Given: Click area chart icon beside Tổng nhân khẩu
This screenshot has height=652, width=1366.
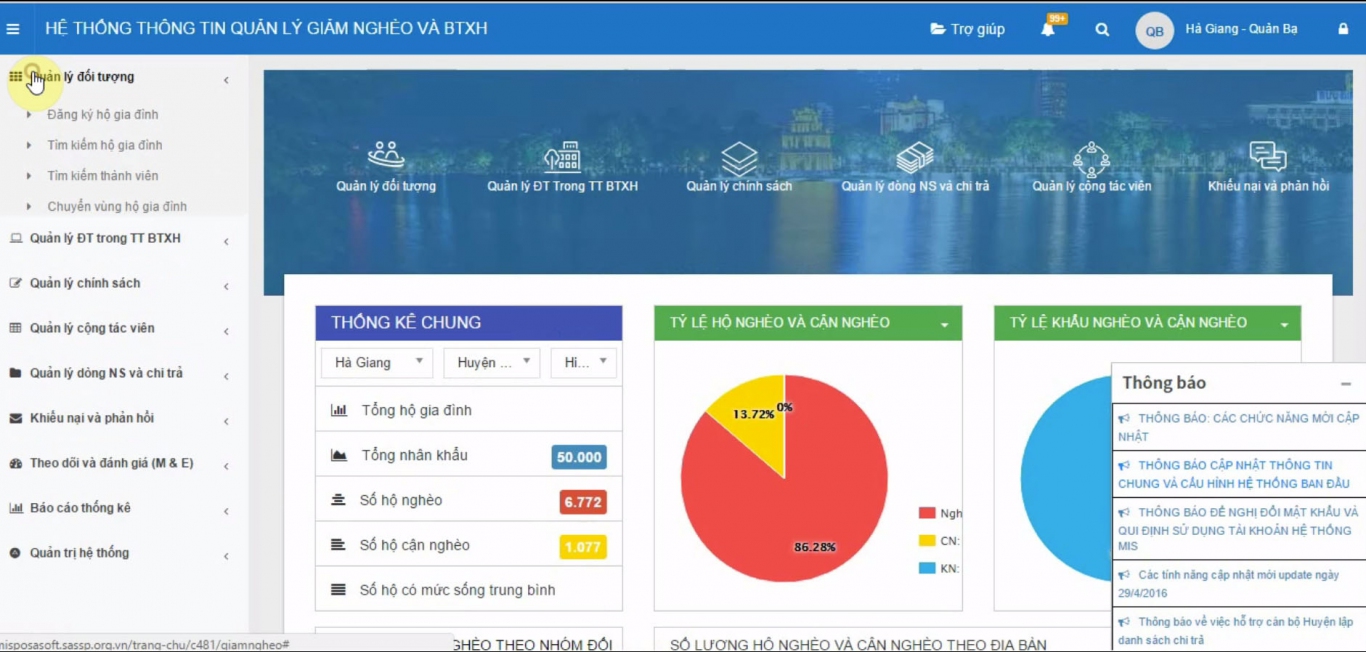Looking at the screenshot, I should tap(339, 456).
